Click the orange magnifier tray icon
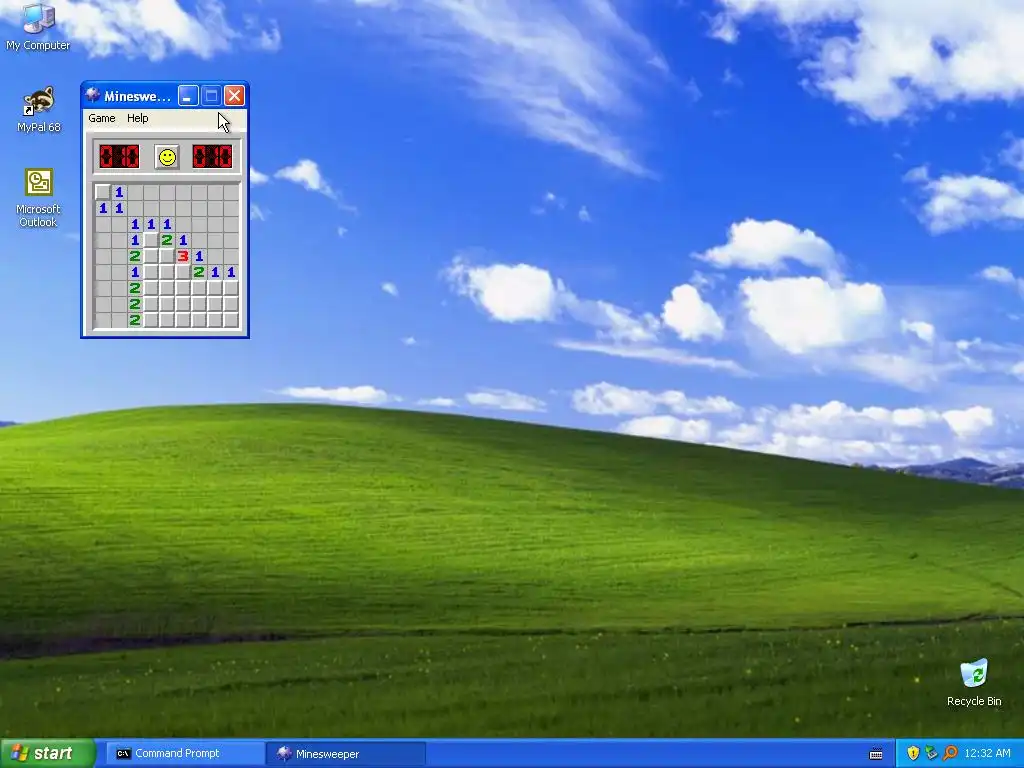This screenshot has height=768, width=1024. click(x=950, y=754)
